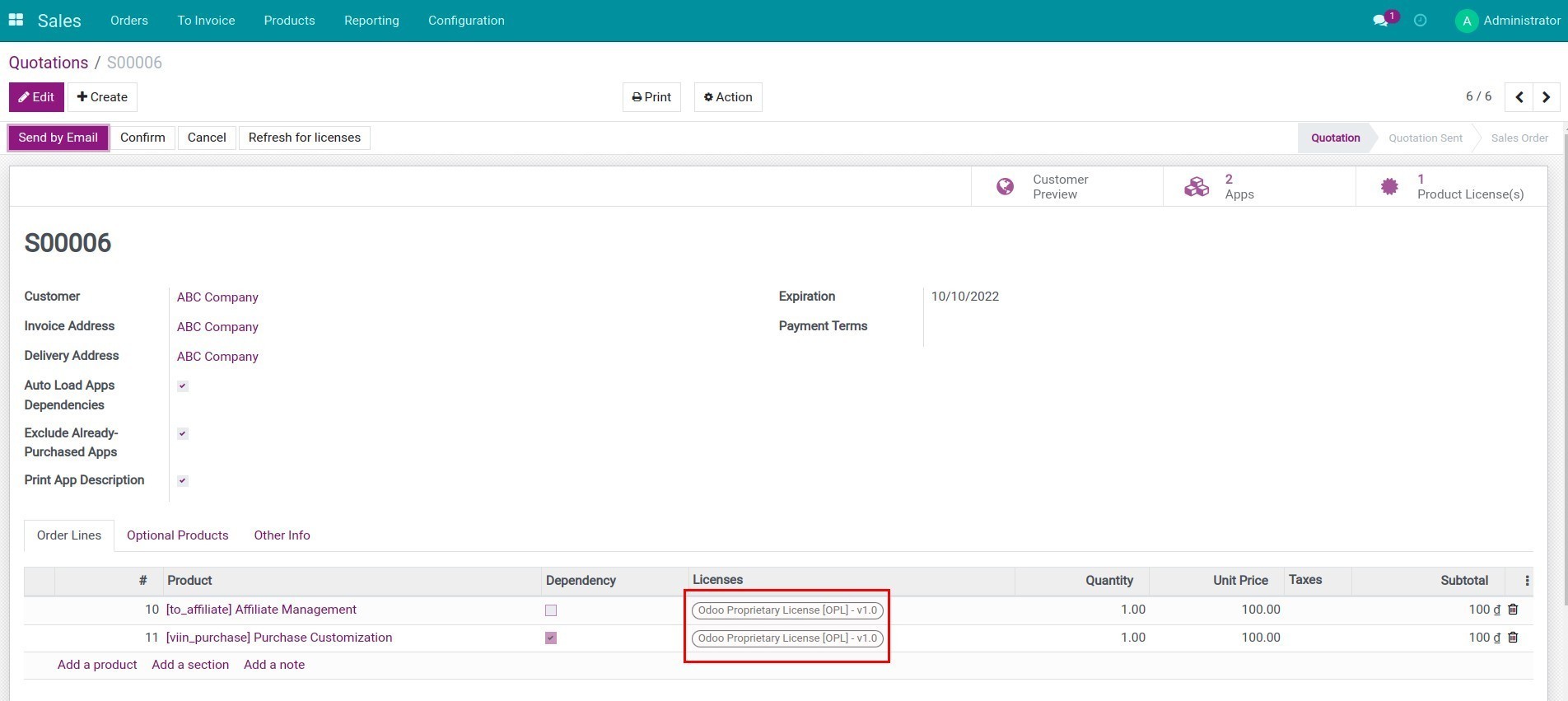
Task: Open the Action dropdown
Action: [x=728, y=97]
